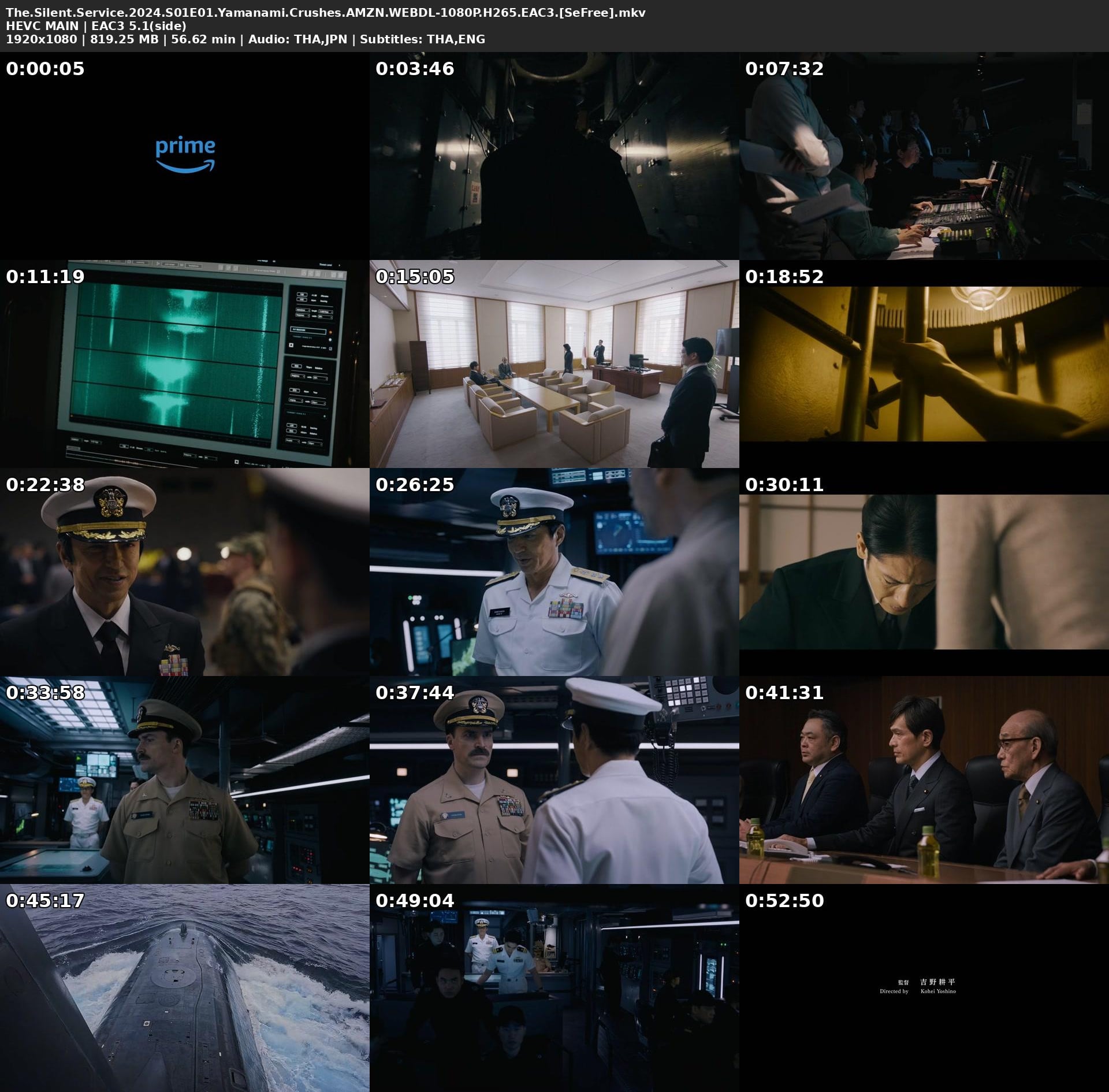Click the smiling officer frame at 0:22:38

click(x=185, y=571)
